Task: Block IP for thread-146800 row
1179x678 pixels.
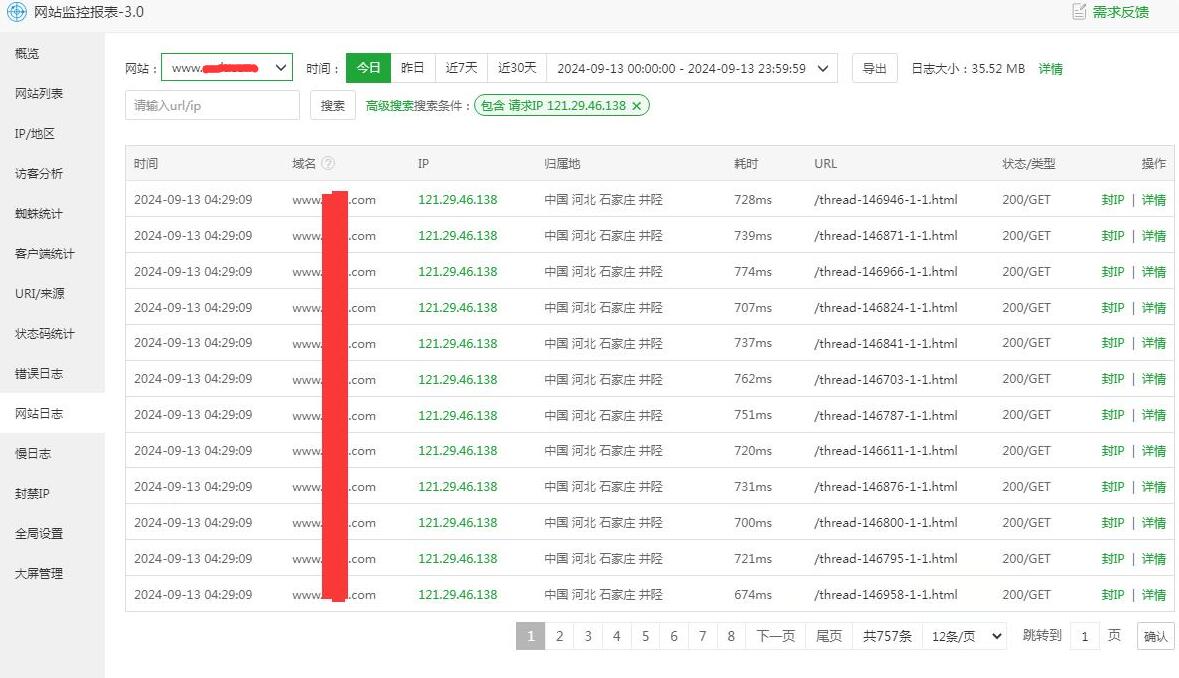Action: click(x=1113, y=523)
